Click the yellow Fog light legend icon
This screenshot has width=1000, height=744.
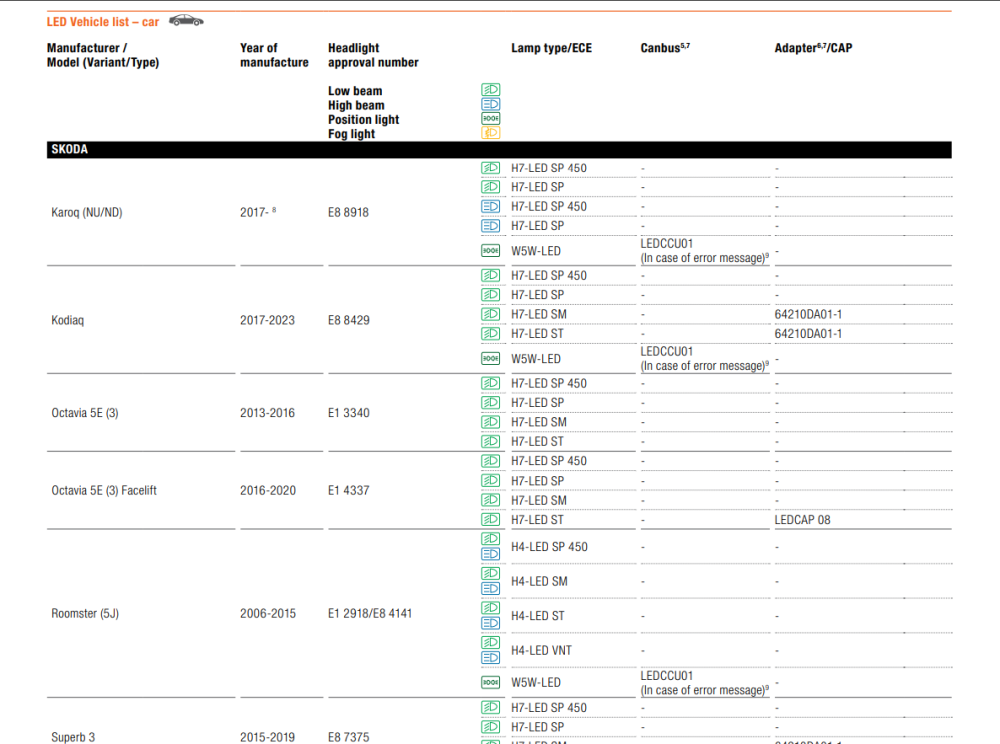pyautogui.click(x=490, y=133)
